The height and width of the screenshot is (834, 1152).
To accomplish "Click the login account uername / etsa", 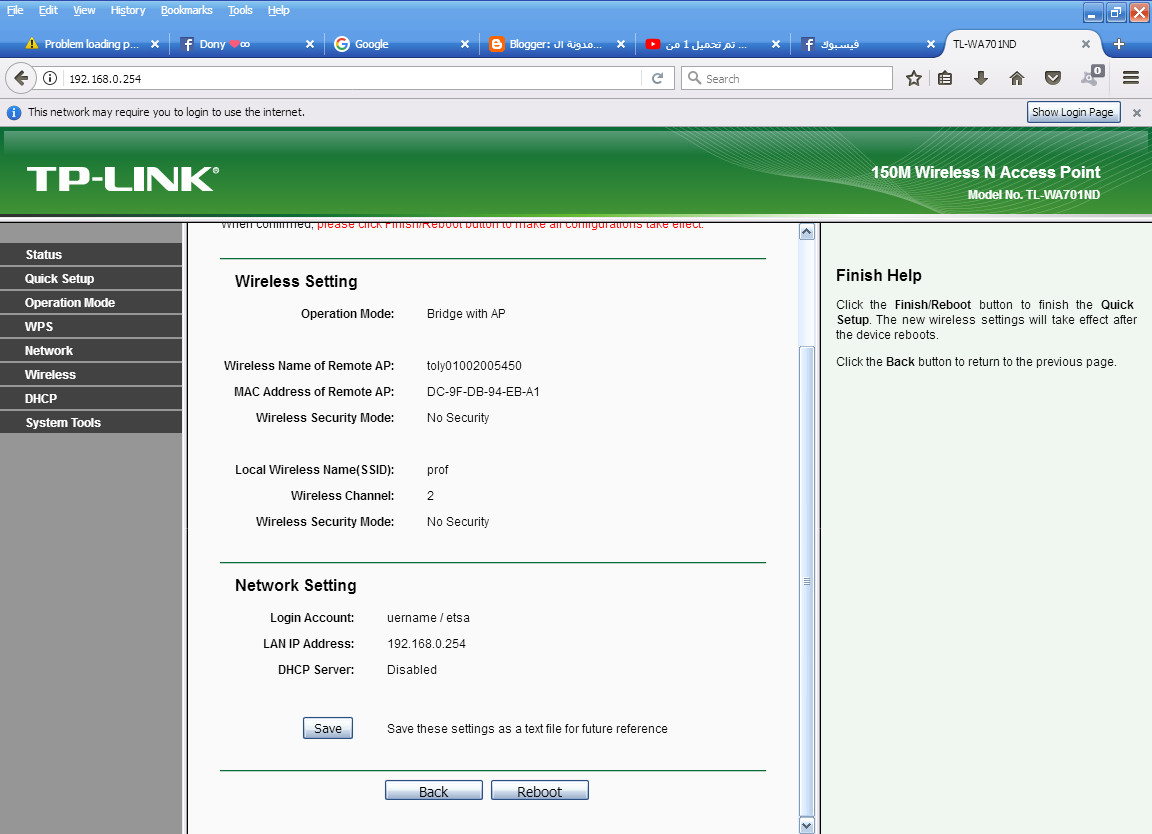I will pyautogui.click(x=428, y=618).
